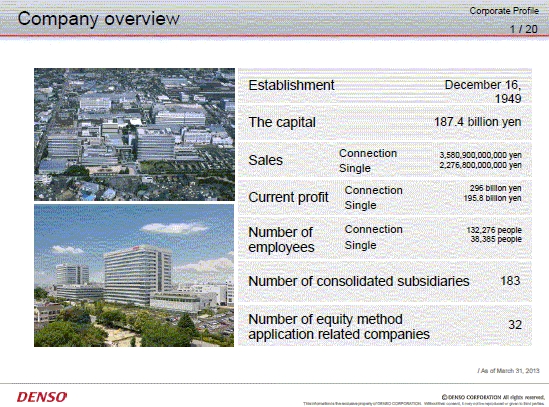Click the DENSO CORPORATION copyright notice

pos(493,397)
